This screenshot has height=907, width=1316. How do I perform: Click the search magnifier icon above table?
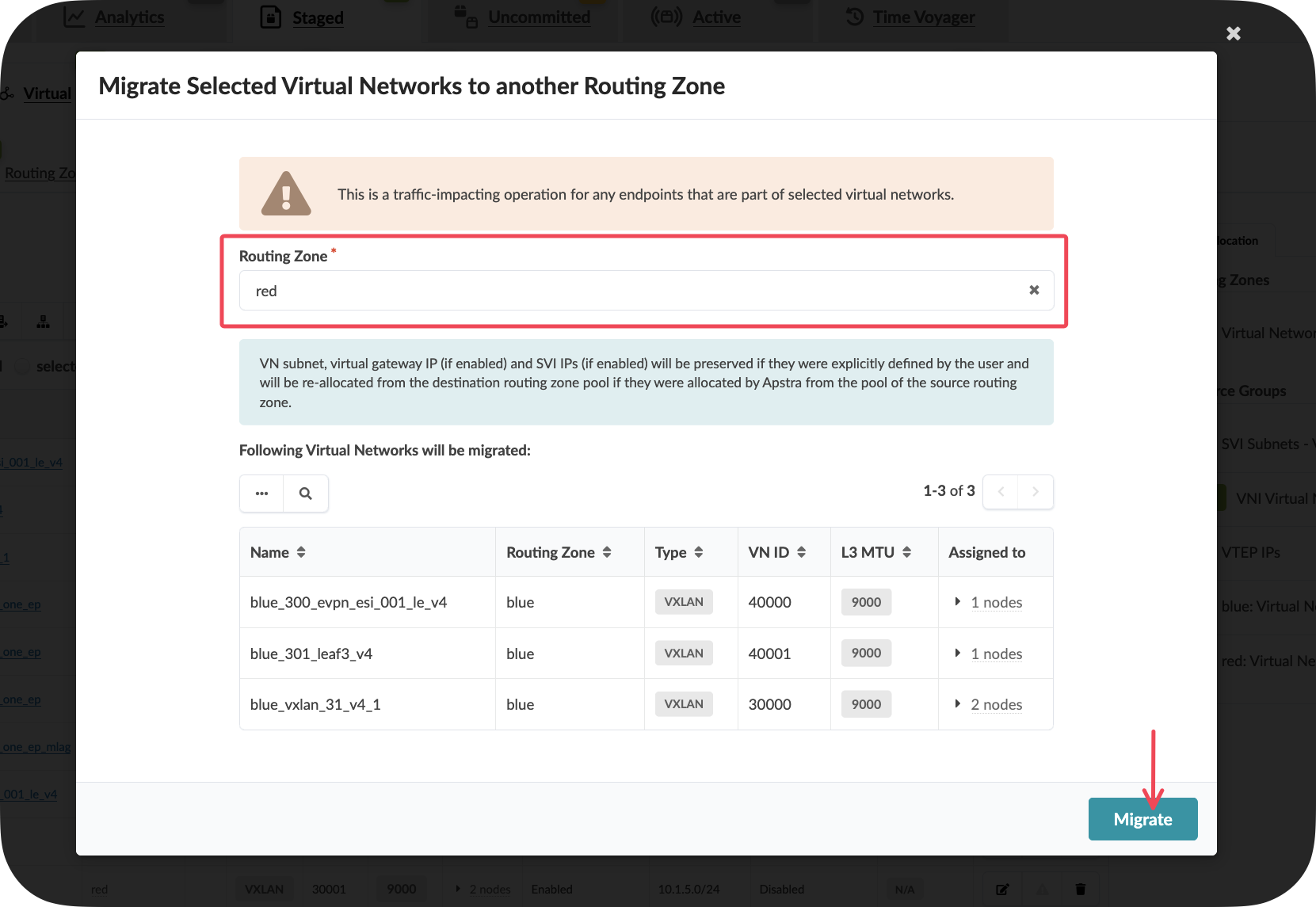coord(305,494)
